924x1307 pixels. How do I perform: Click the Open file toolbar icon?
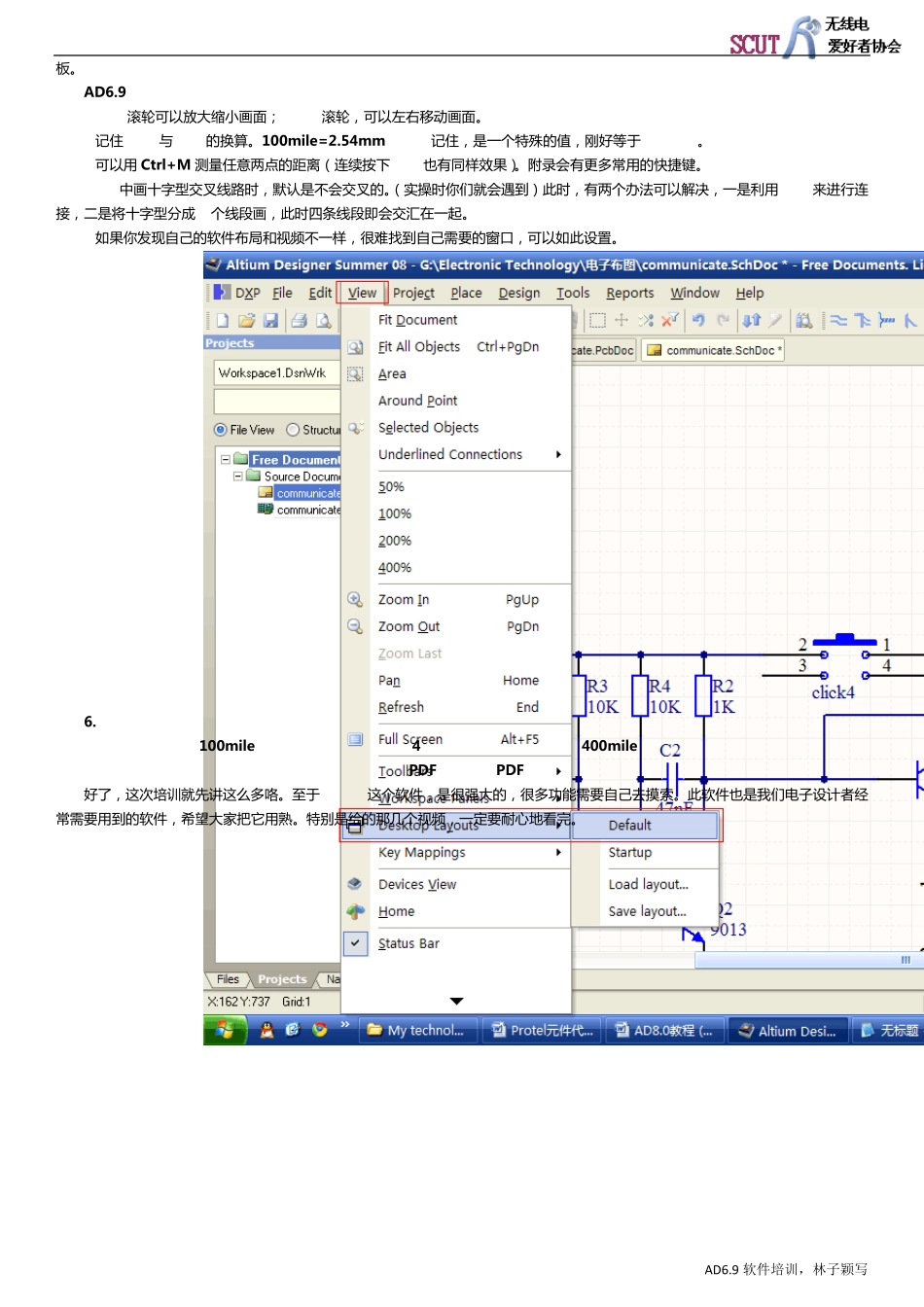pyautogui.click(x=246, y=320)
